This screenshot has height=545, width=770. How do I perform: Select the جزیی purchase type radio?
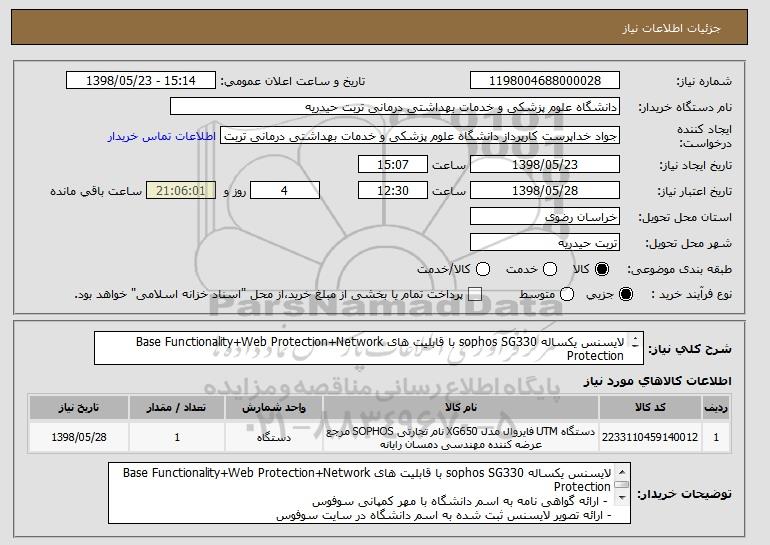tap(626, 294)
